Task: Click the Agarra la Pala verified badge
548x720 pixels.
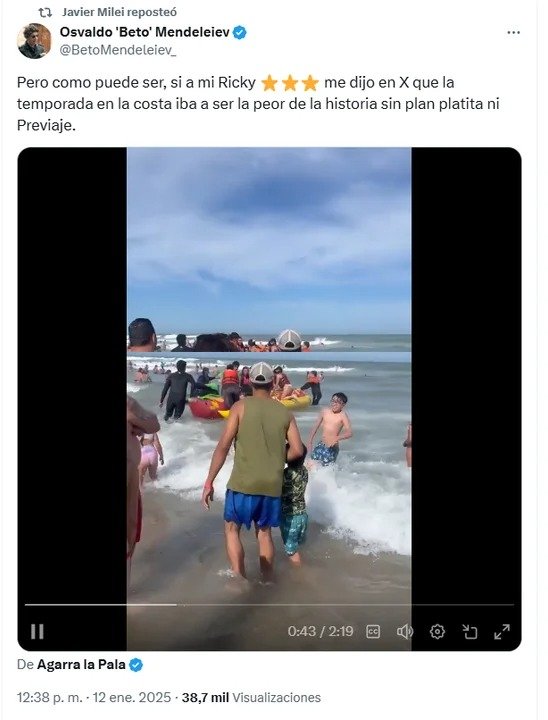Action: 136,665
